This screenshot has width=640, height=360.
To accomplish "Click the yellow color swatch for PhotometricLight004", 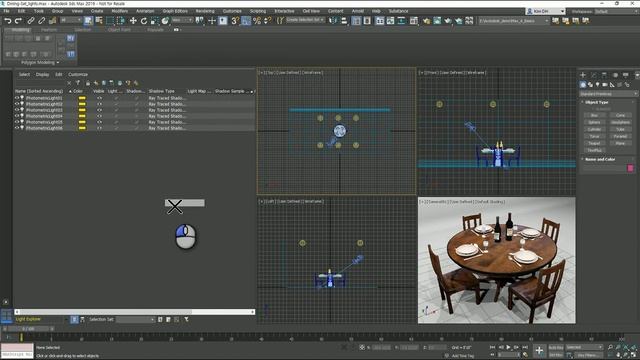I will coord(82,116).
